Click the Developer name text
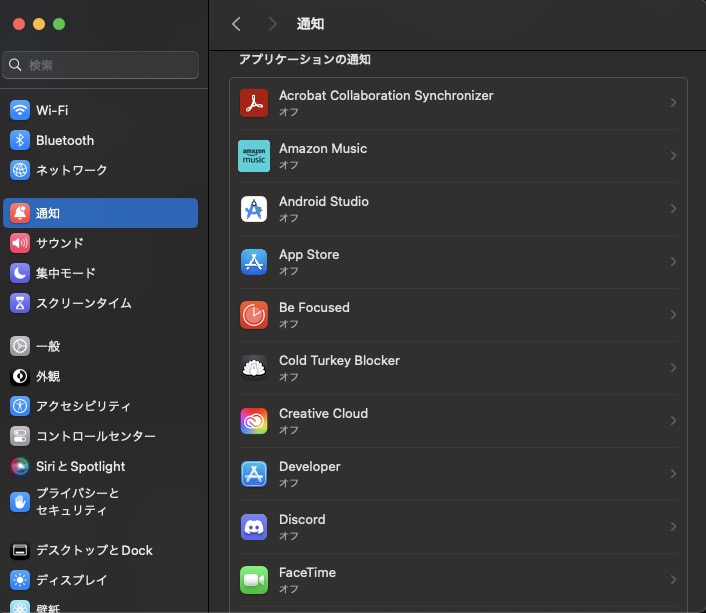This screenshot has height=613, width=706. 310,467
